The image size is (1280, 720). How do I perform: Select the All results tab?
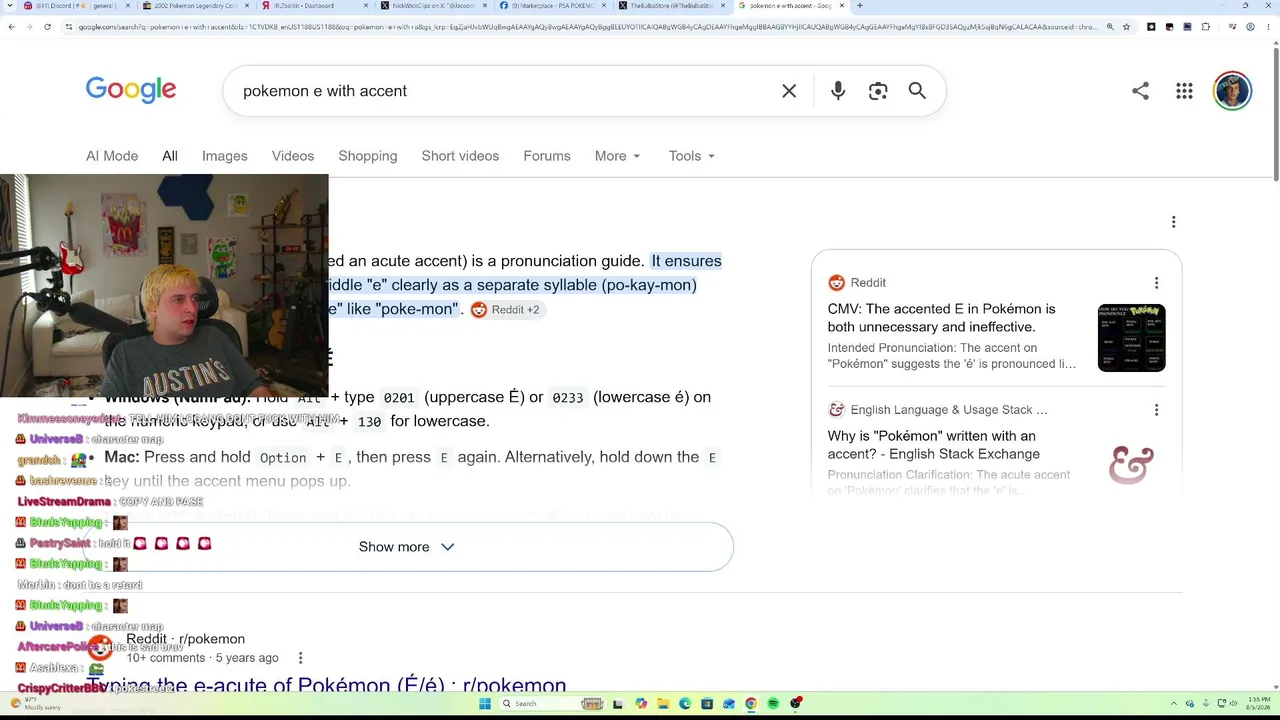pyautogui.click(x=170, y=156)
